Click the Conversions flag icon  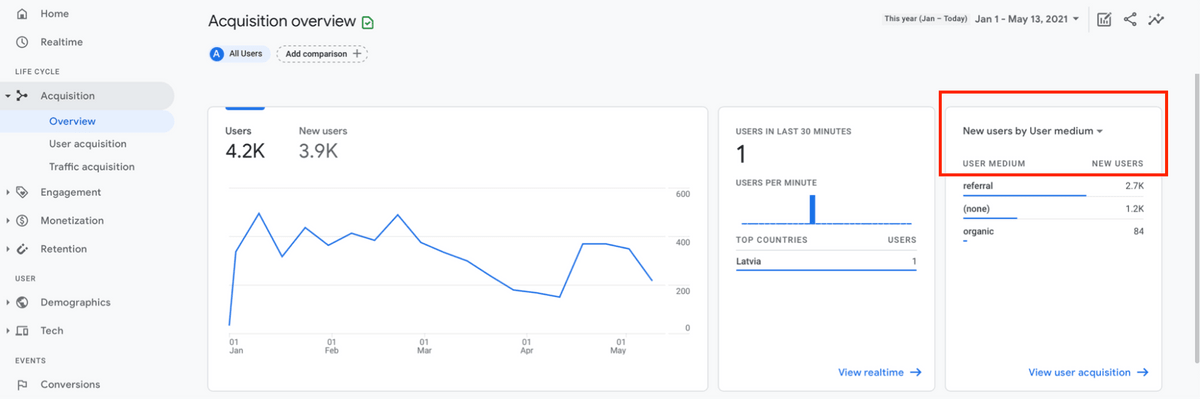(22, 384)
